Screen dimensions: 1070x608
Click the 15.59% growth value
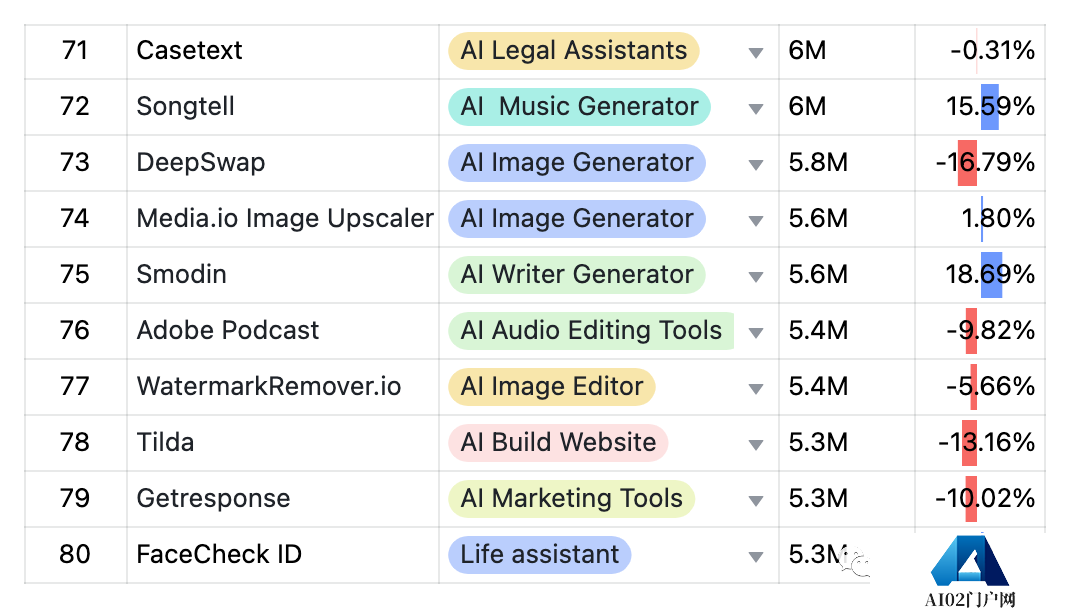(990, 107)
